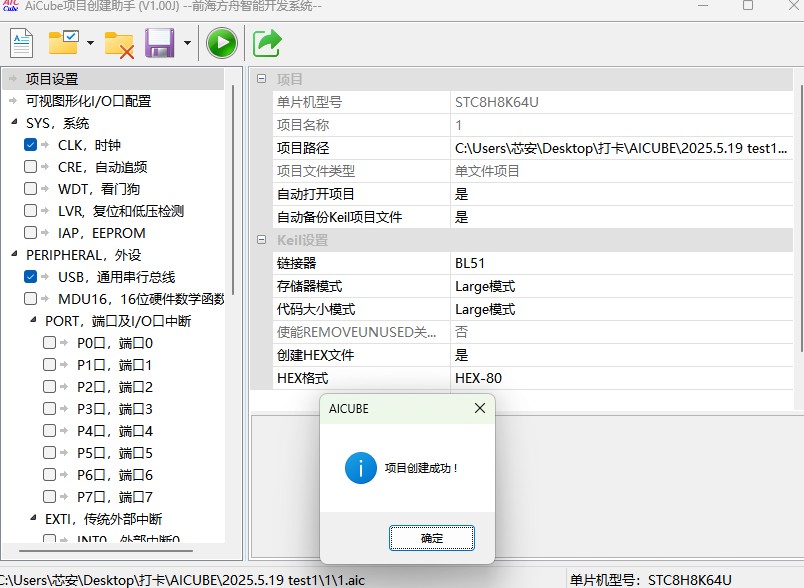Click the close project folder icon
Screen dimensions: 804x588
pos(119,45)
